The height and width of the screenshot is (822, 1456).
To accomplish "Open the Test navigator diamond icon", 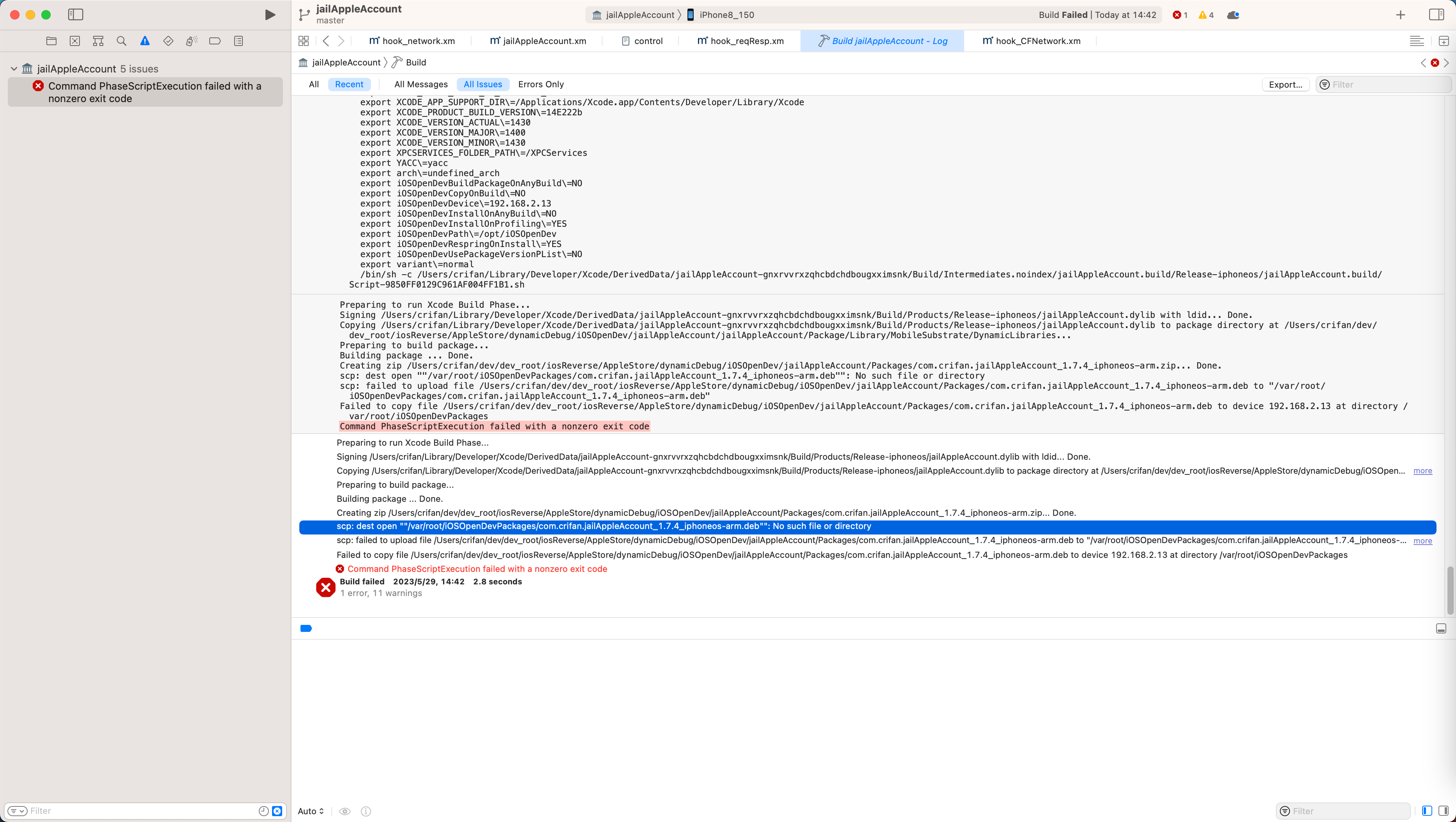I will 168,41.
